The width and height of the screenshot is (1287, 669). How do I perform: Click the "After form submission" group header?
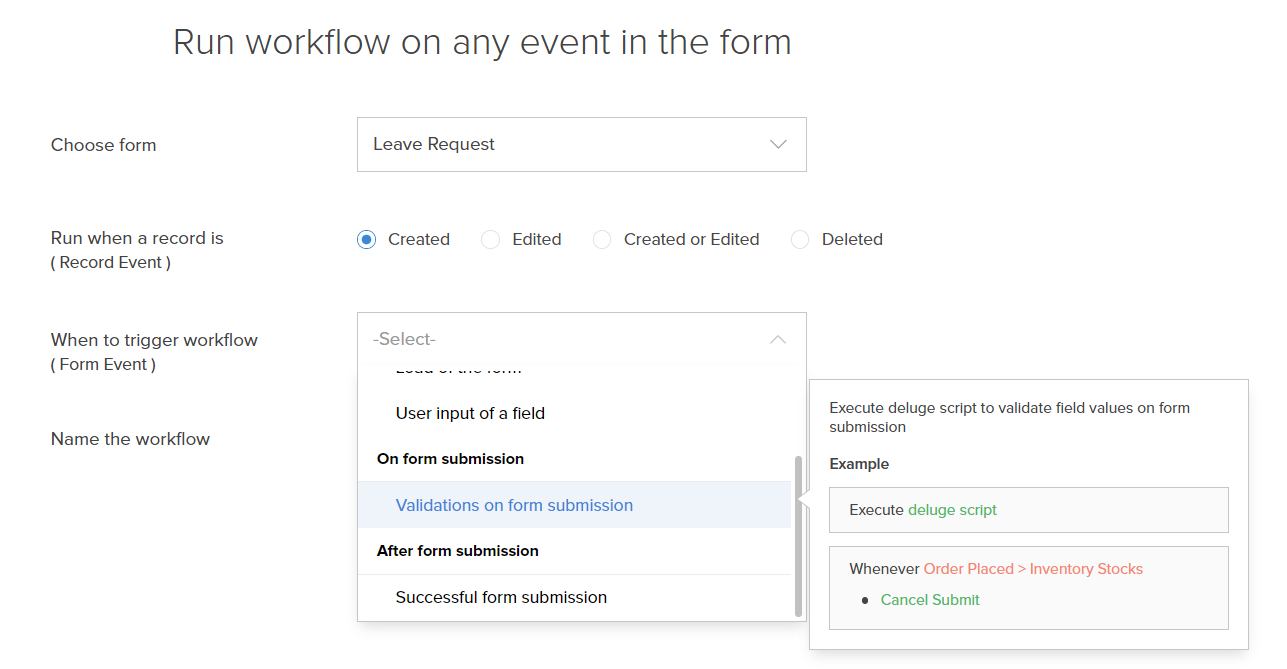click(457, 551)
